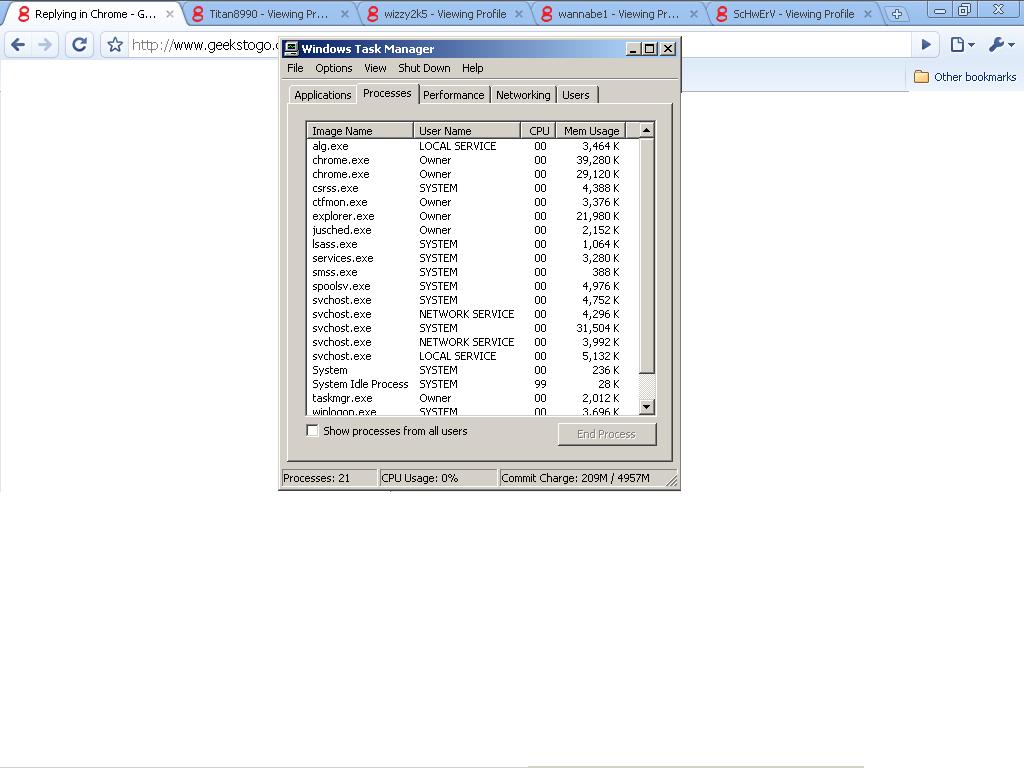Switch to the Applications tab
The height and width of the screenshot is (768, 1024).
click(323, 95)
